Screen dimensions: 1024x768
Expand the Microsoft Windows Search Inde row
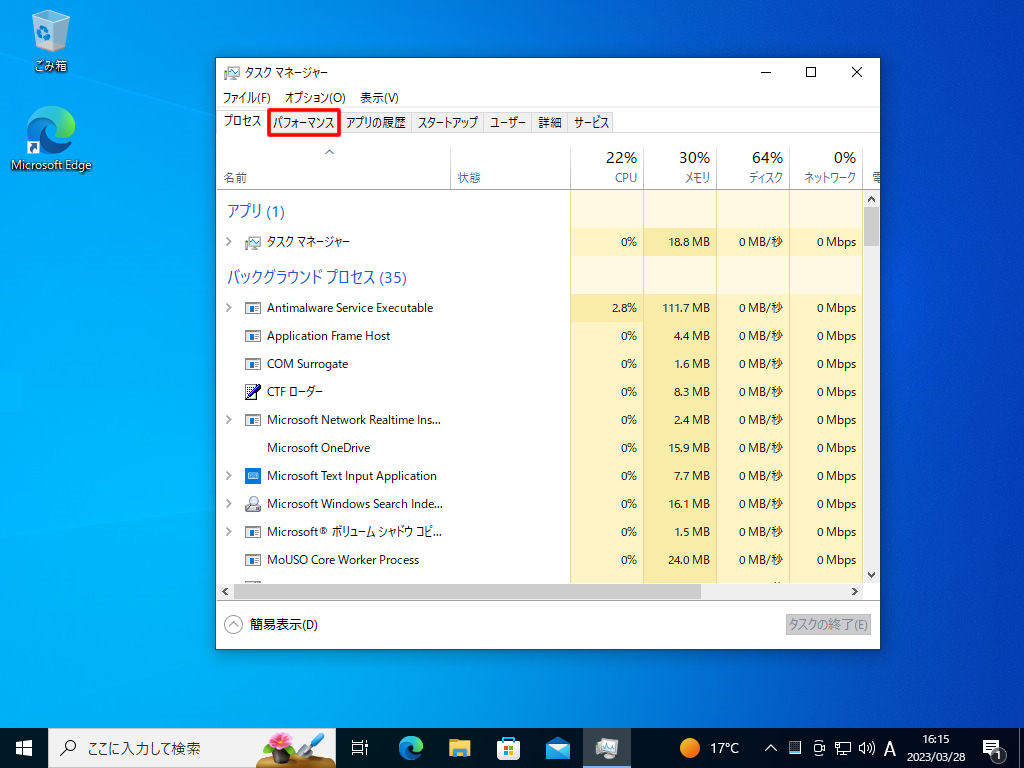point(229,504)
